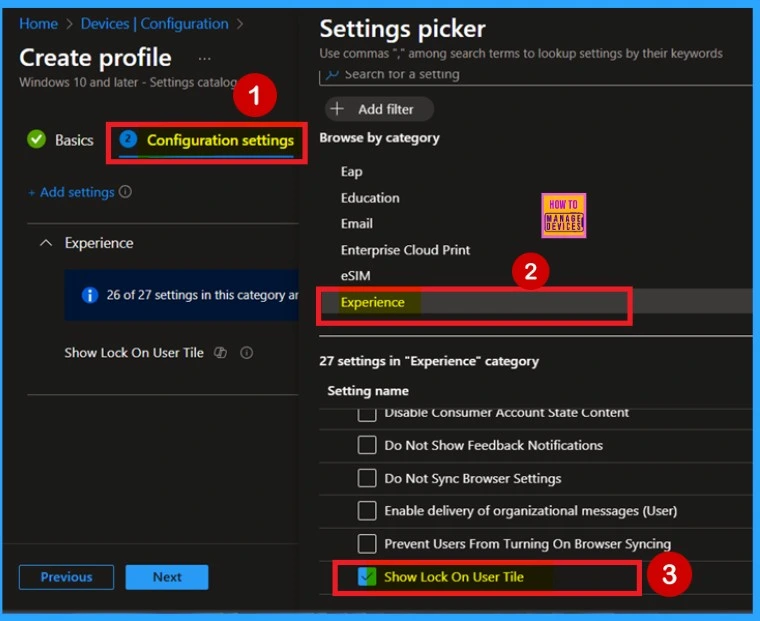The image size is (760, 621).
Task: Click the Prevent Users From Turning On Browser Syncing label
Action: click(527, 544)
